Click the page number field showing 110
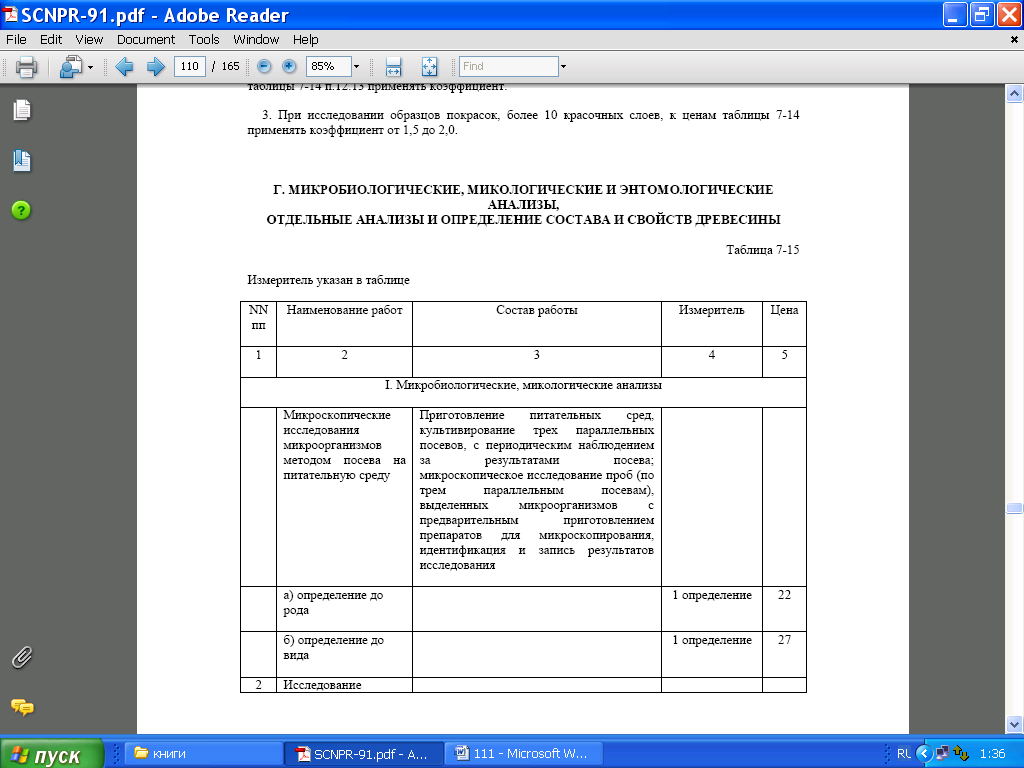This screenshot has height=768, width=1024. (x=189, y=67)
